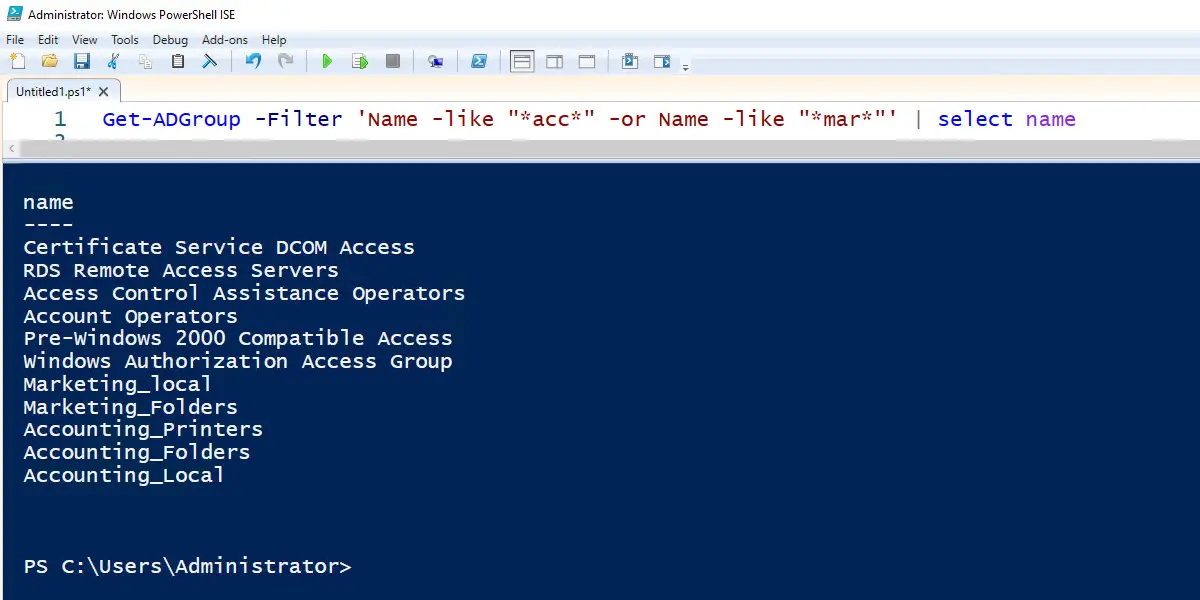Image resolution: width=1200 pixels, height=600 pixels.
Task: Expand the toolbar overflow options arrow
Action: [686, 67]
